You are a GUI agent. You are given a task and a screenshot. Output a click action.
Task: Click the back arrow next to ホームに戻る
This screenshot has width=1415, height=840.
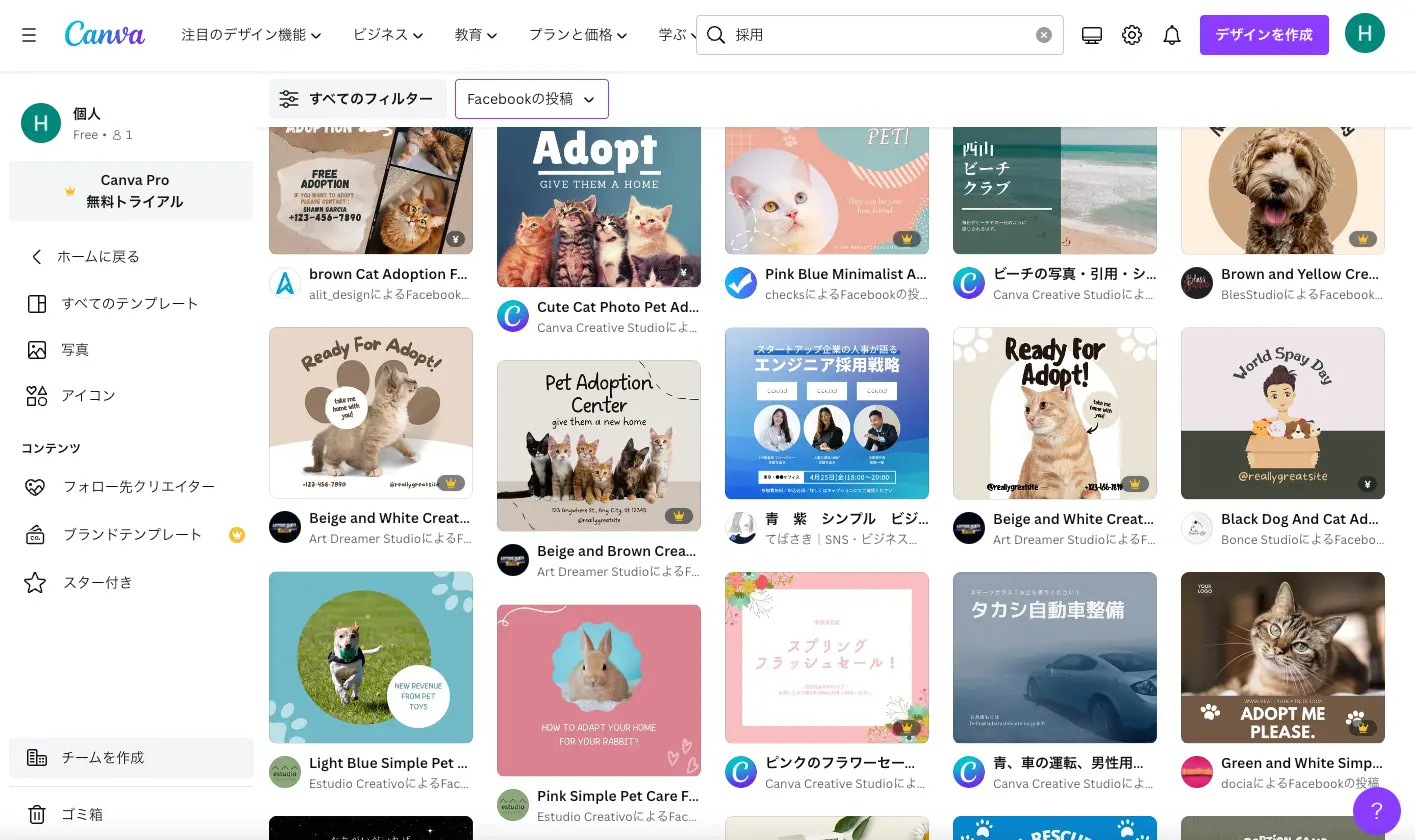point(36,257)
